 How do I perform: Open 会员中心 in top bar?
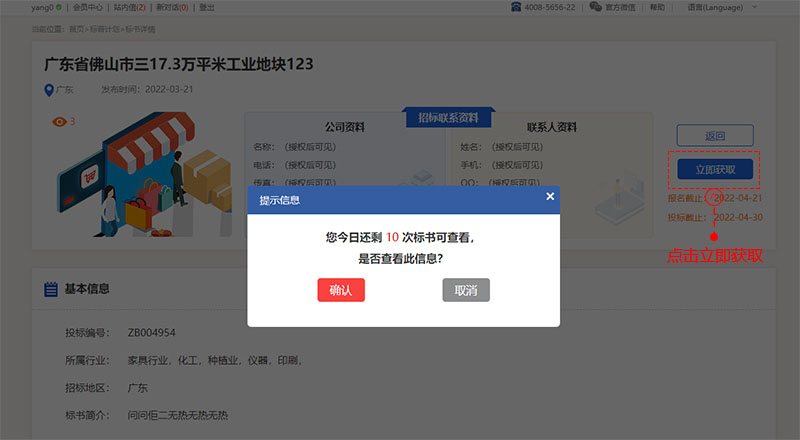coord(88,7)
